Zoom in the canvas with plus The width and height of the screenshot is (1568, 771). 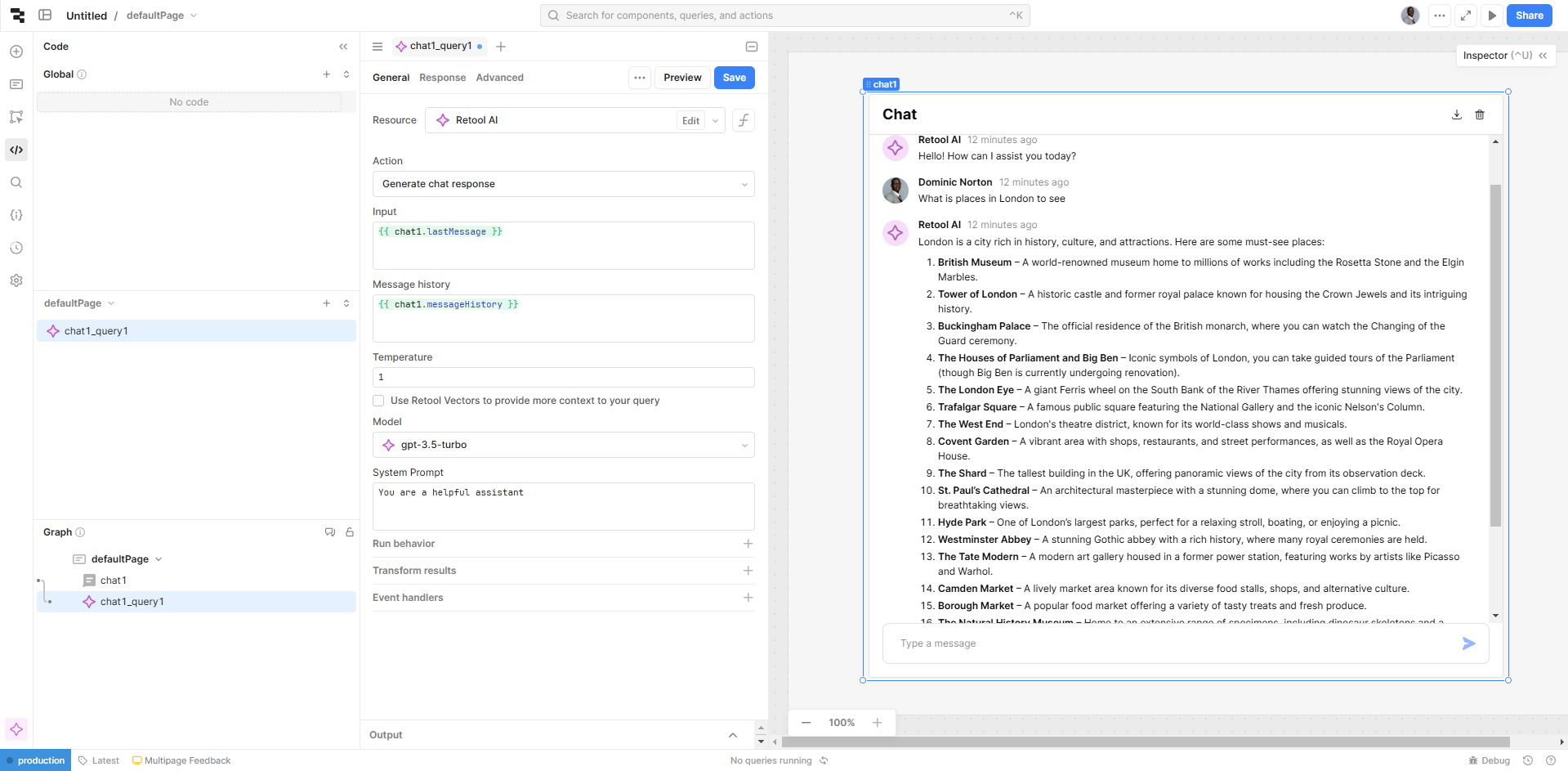point(877,723)
